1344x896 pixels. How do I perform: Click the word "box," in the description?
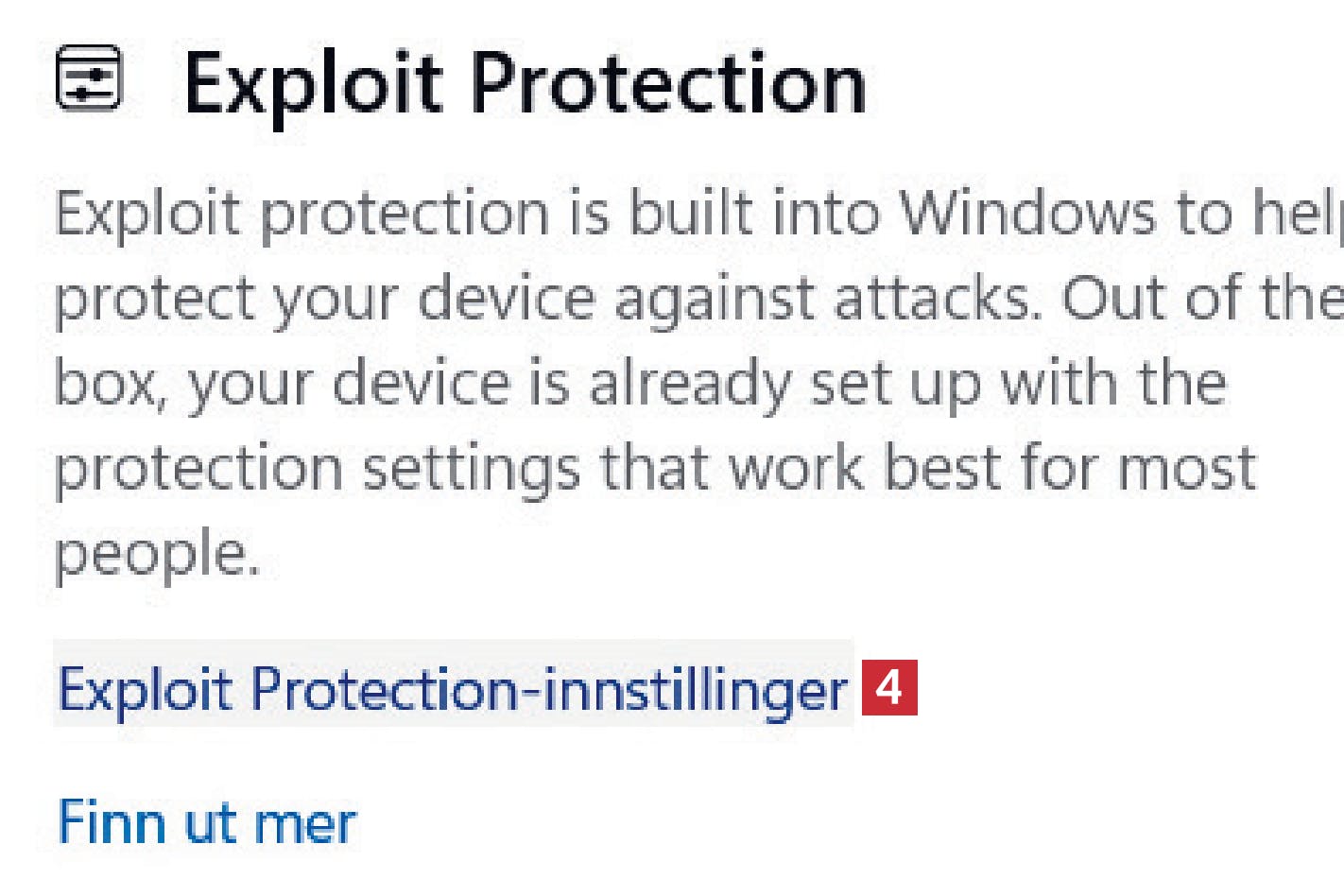(x=110, y=384)
